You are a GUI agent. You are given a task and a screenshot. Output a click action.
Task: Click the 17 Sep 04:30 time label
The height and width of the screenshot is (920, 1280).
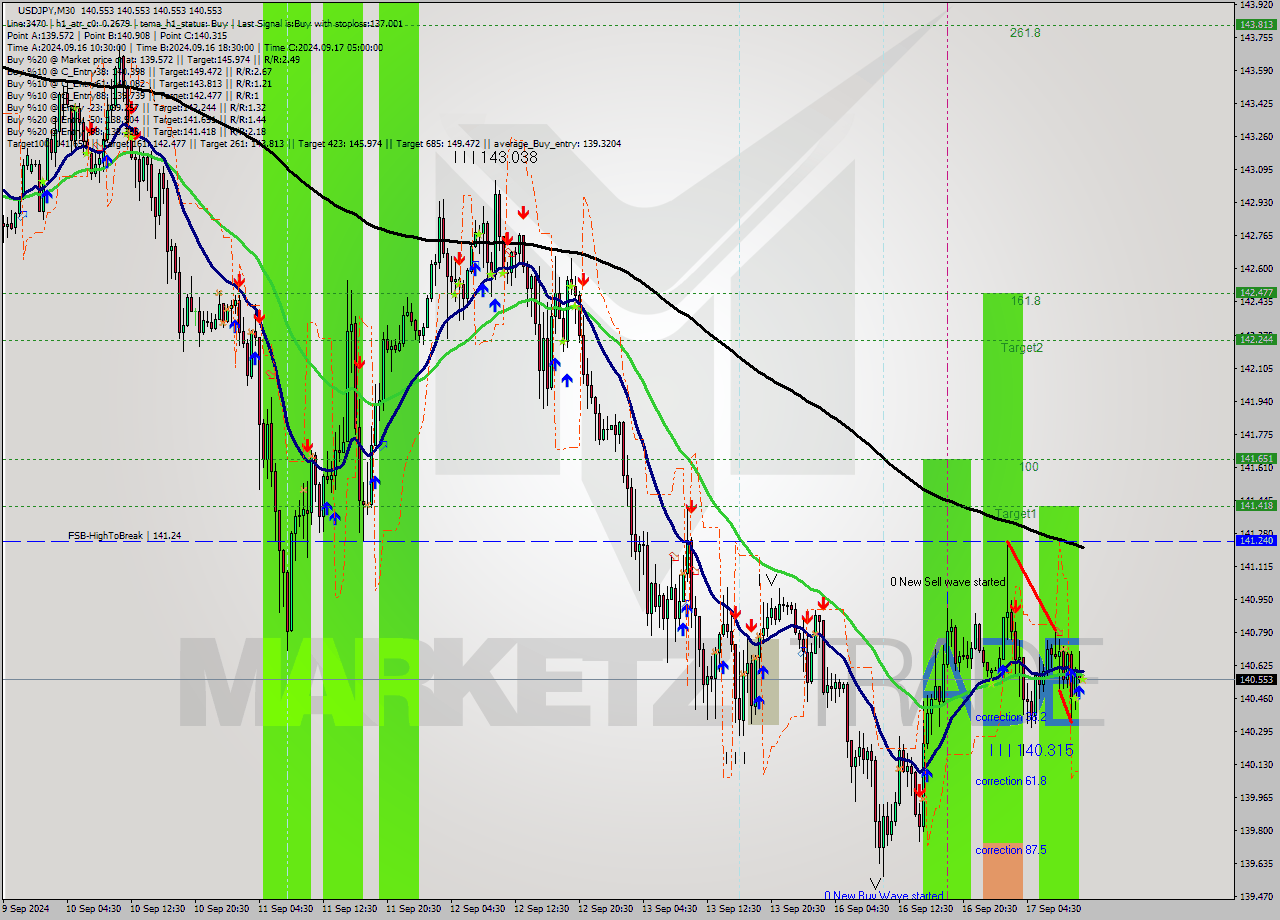pyautogui.click(x=1053, y=909)
